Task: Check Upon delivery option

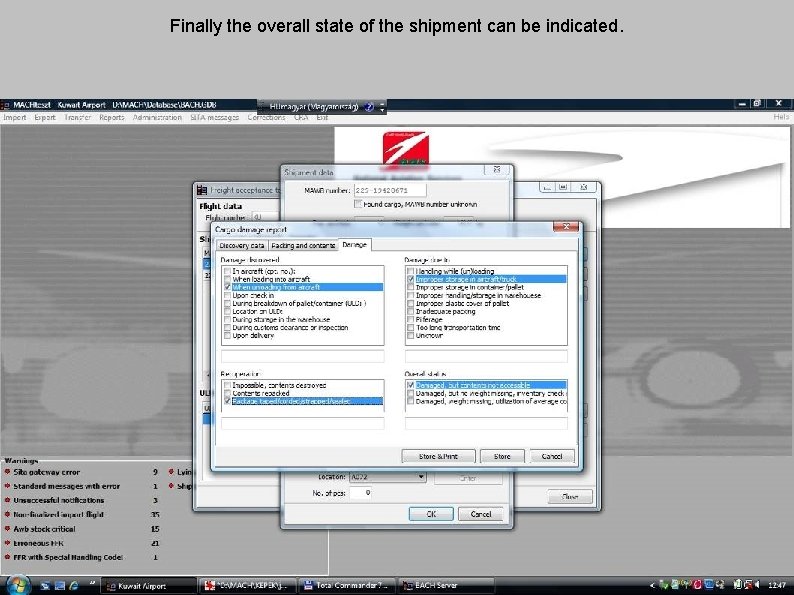Action: coord(227,336)
